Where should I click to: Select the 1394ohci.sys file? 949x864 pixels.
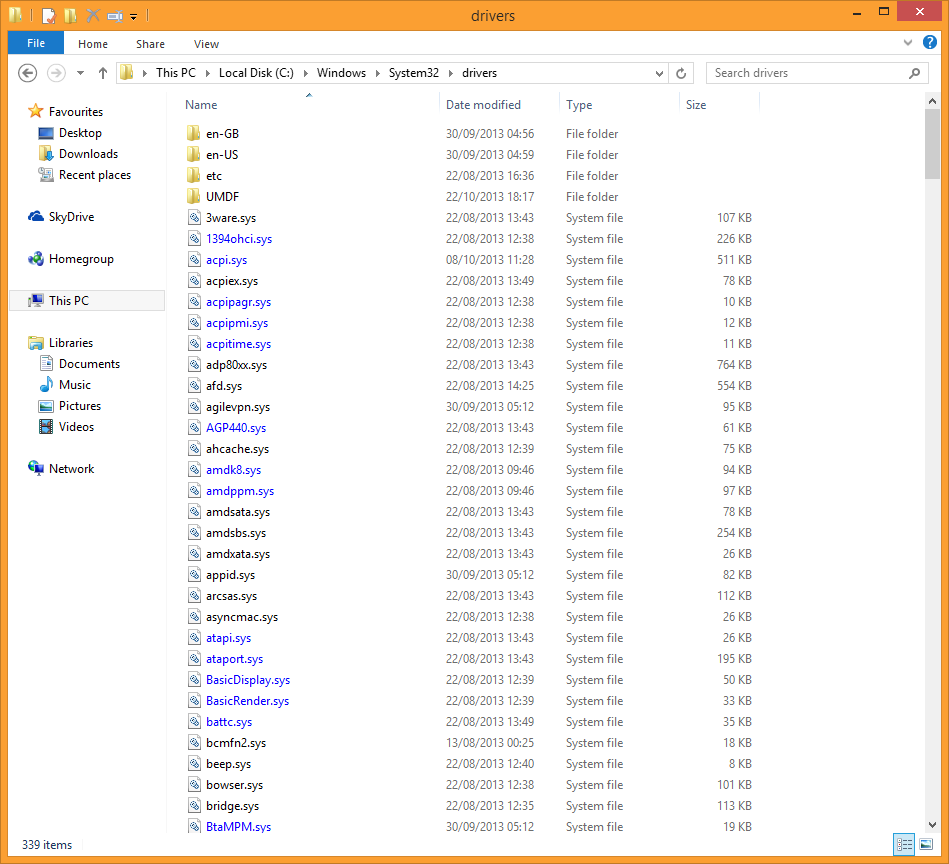[239, 239]
